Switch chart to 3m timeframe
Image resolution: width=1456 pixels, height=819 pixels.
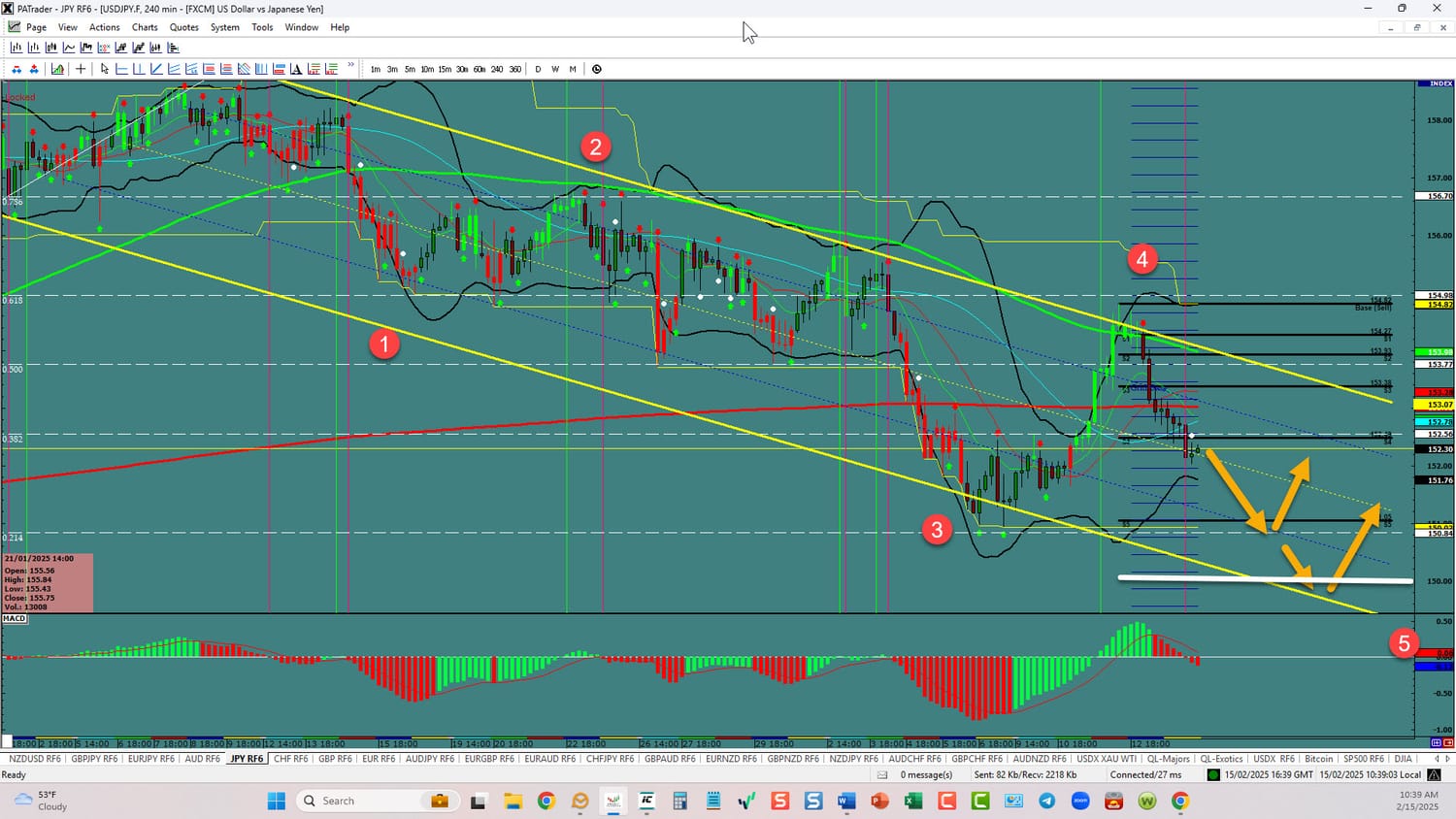(392, 69)
